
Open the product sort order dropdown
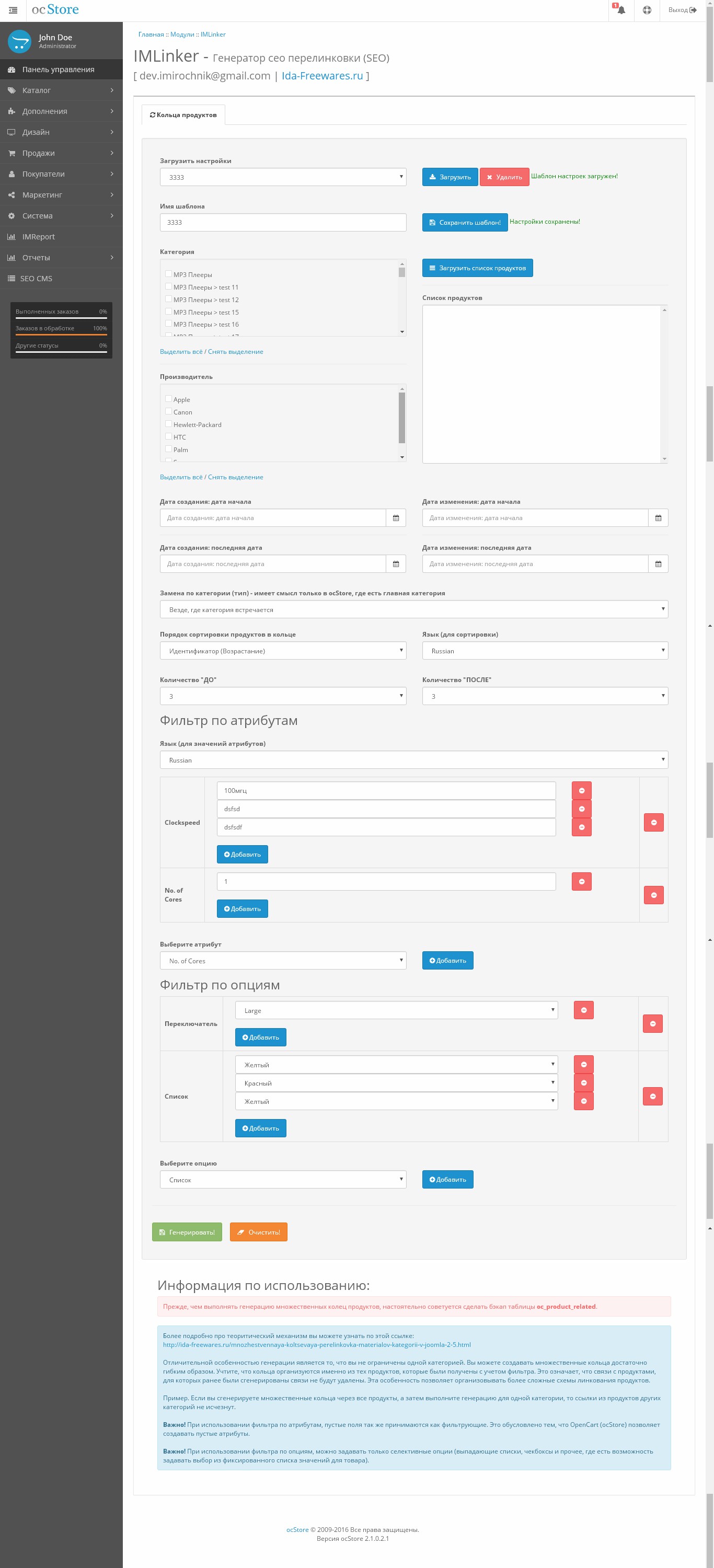point(283,651)
